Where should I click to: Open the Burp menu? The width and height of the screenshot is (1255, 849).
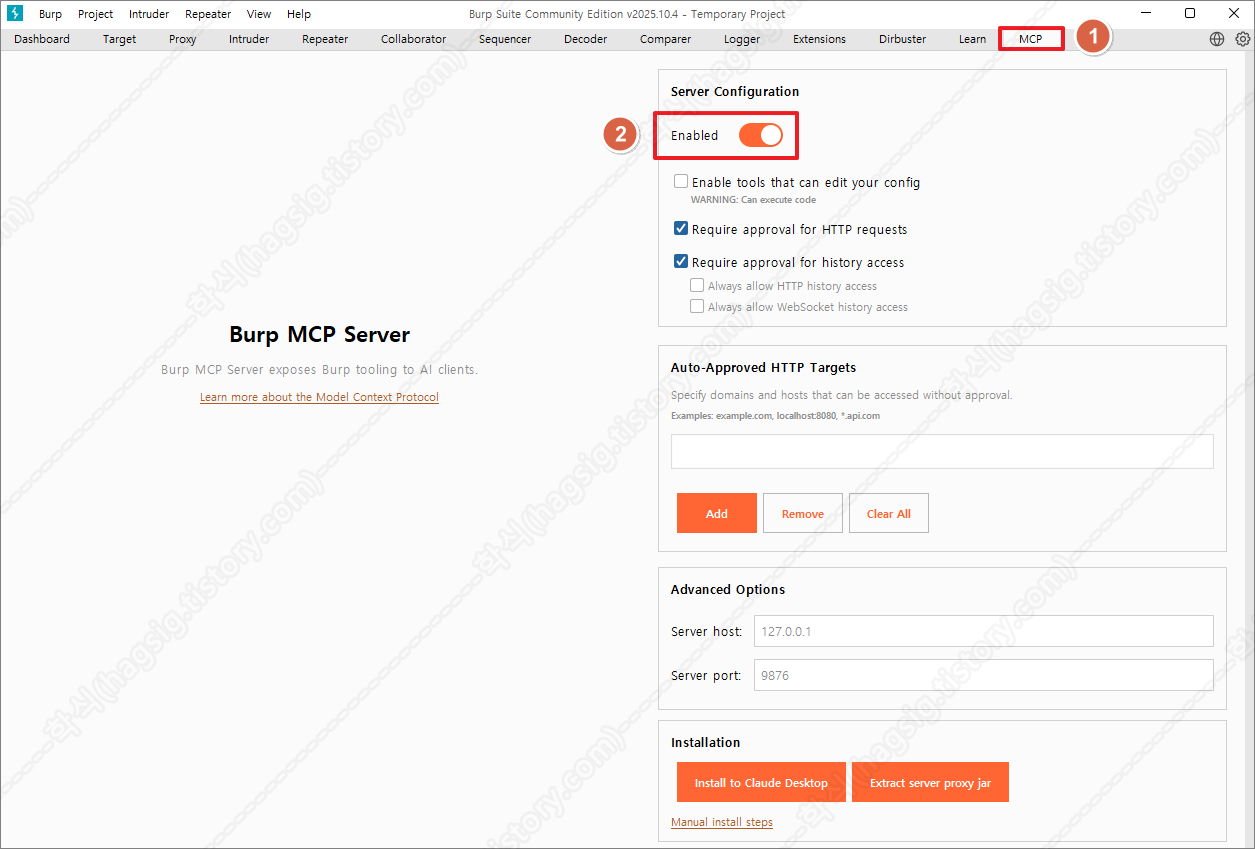point(50,14)
